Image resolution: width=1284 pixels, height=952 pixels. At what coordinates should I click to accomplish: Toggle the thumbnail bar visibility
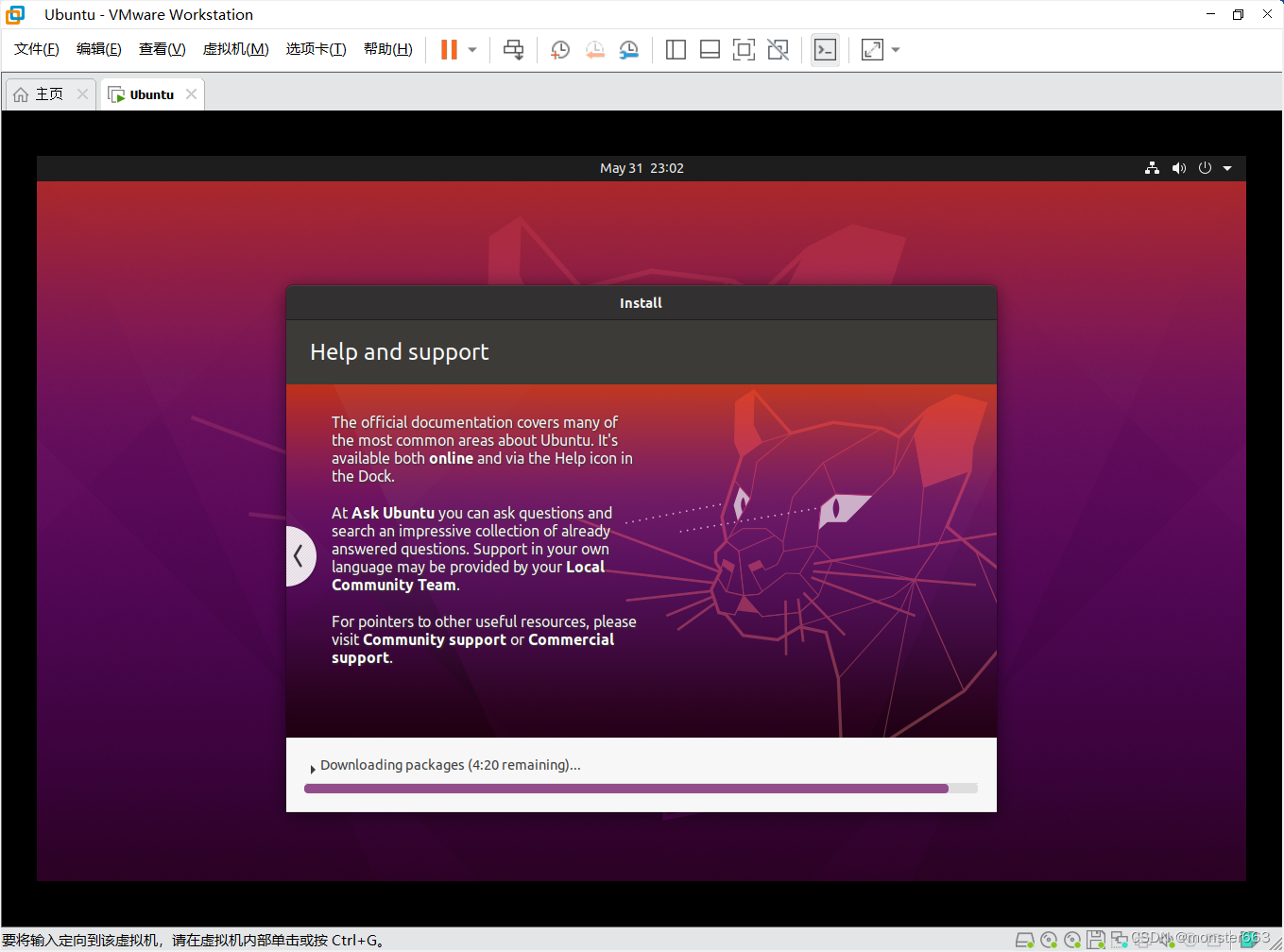coord(710,49)
